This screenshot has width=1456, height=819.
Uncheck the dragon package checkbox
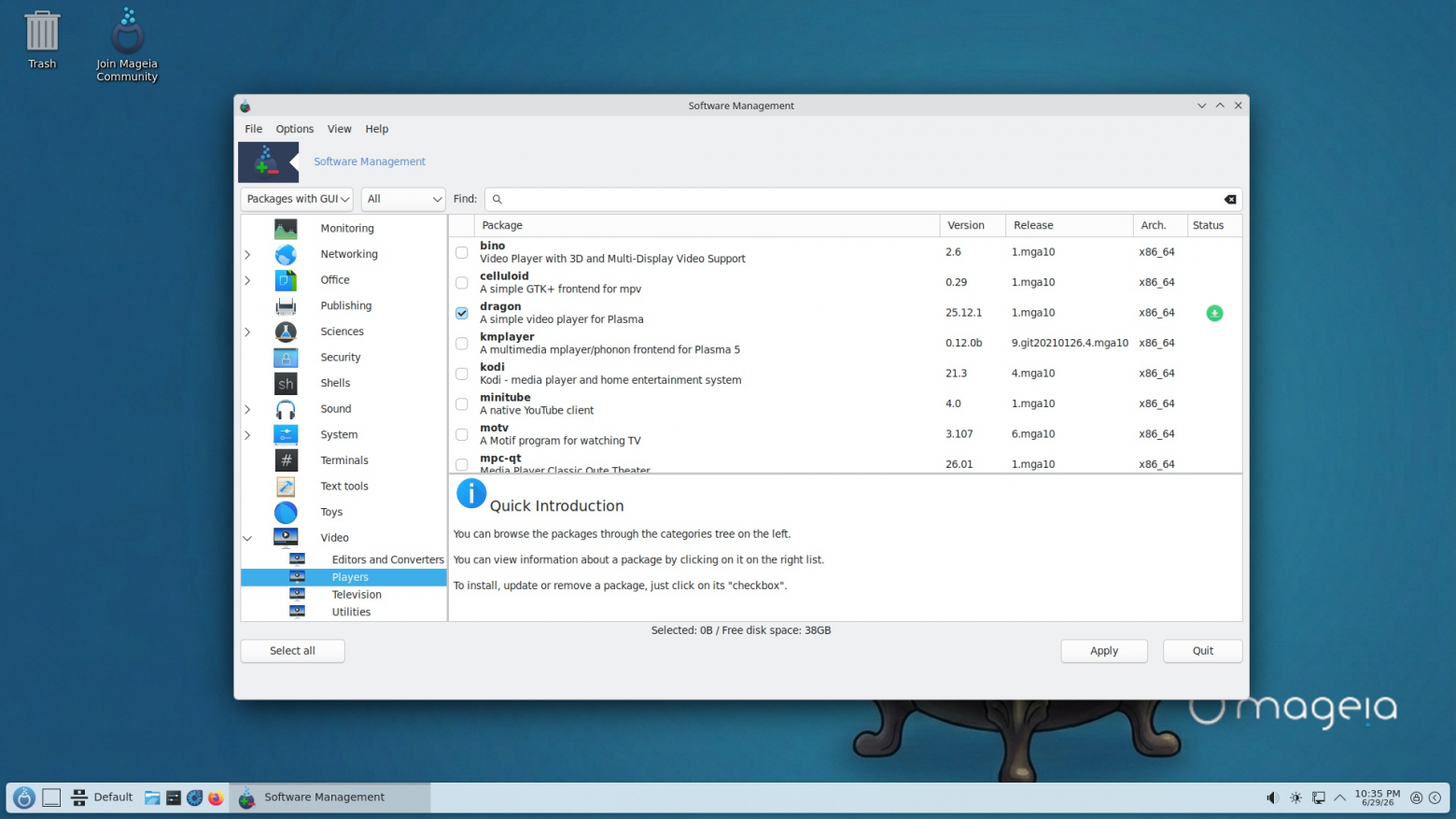click(462, 313)
